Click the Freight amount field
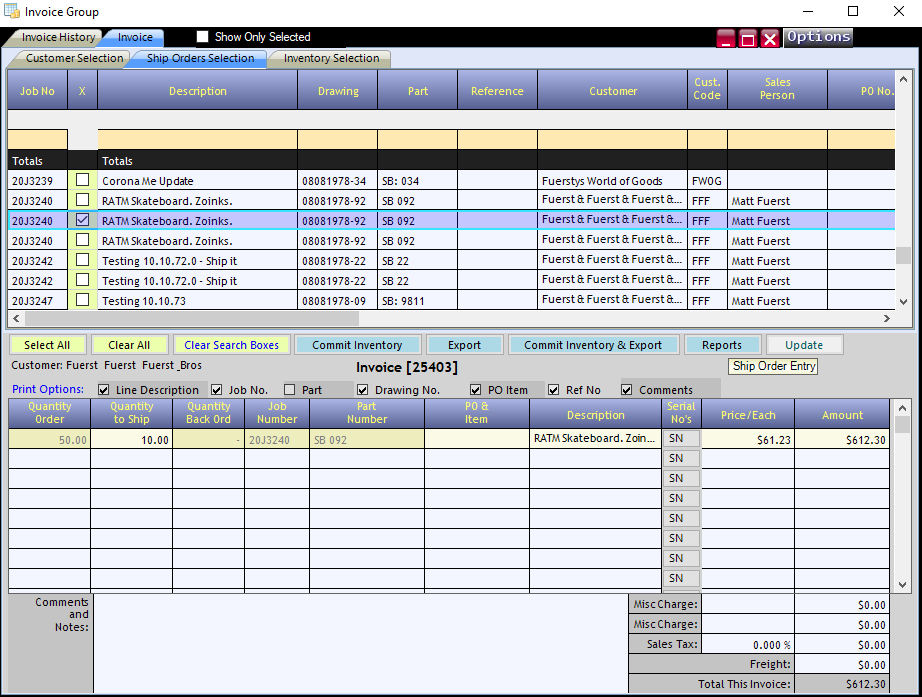The width and height of the screenshot is (922, 697). 842,665
